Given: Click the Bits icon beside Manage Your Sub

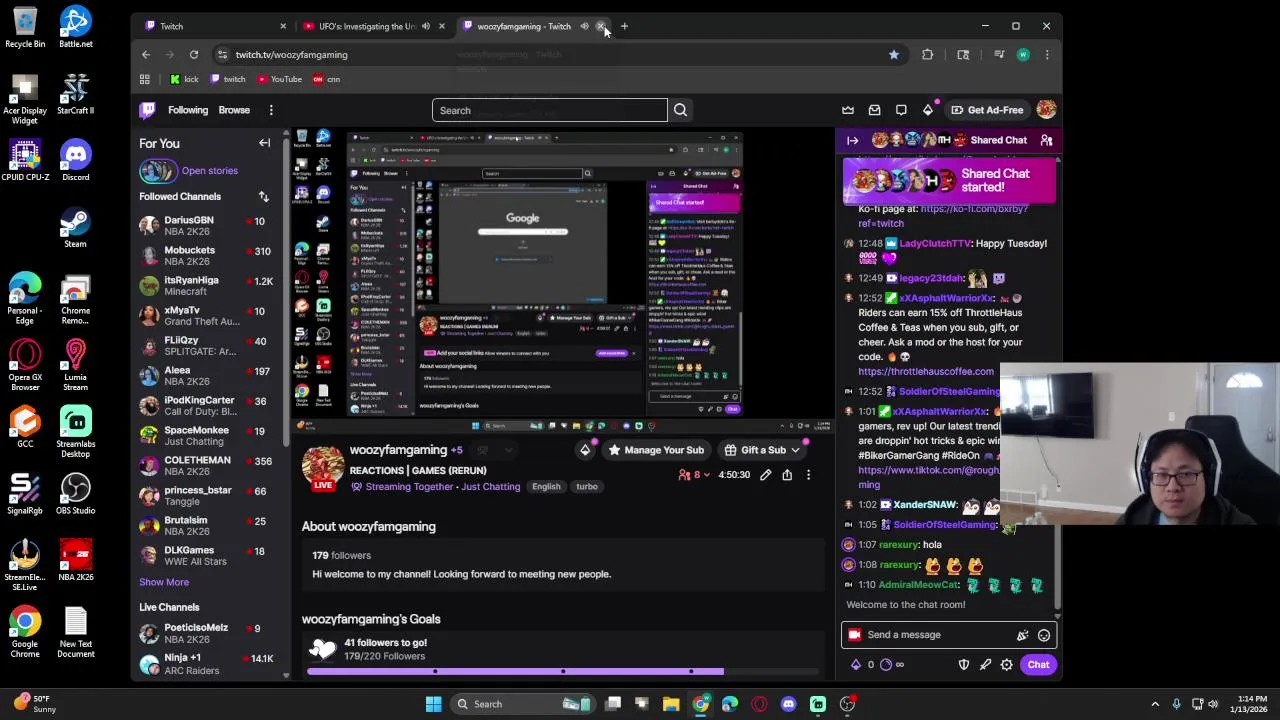Looking at the screenshot, I should pos(585,450).
